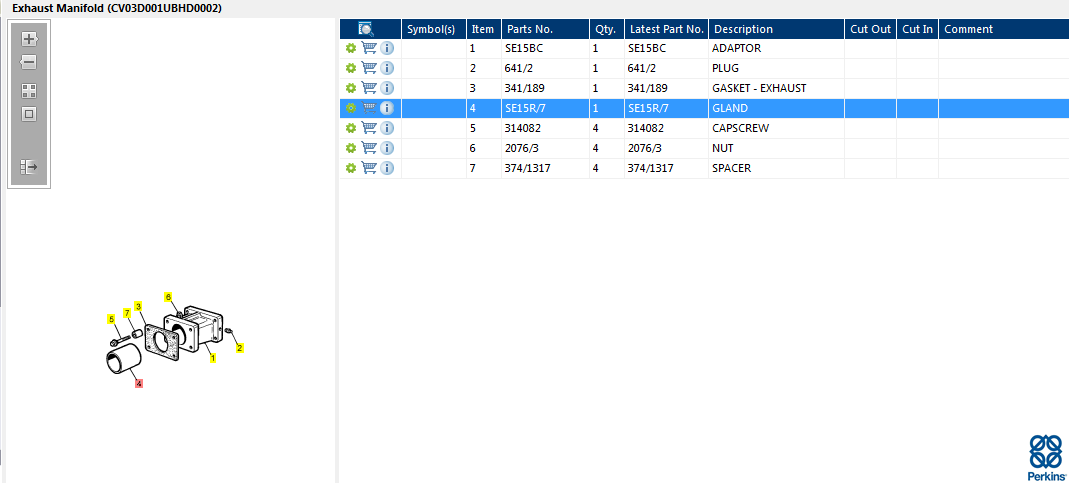Click the CAPSCREW description cell
The image size is (1069, 483).
pyautogui.click(x=777, y=128)
